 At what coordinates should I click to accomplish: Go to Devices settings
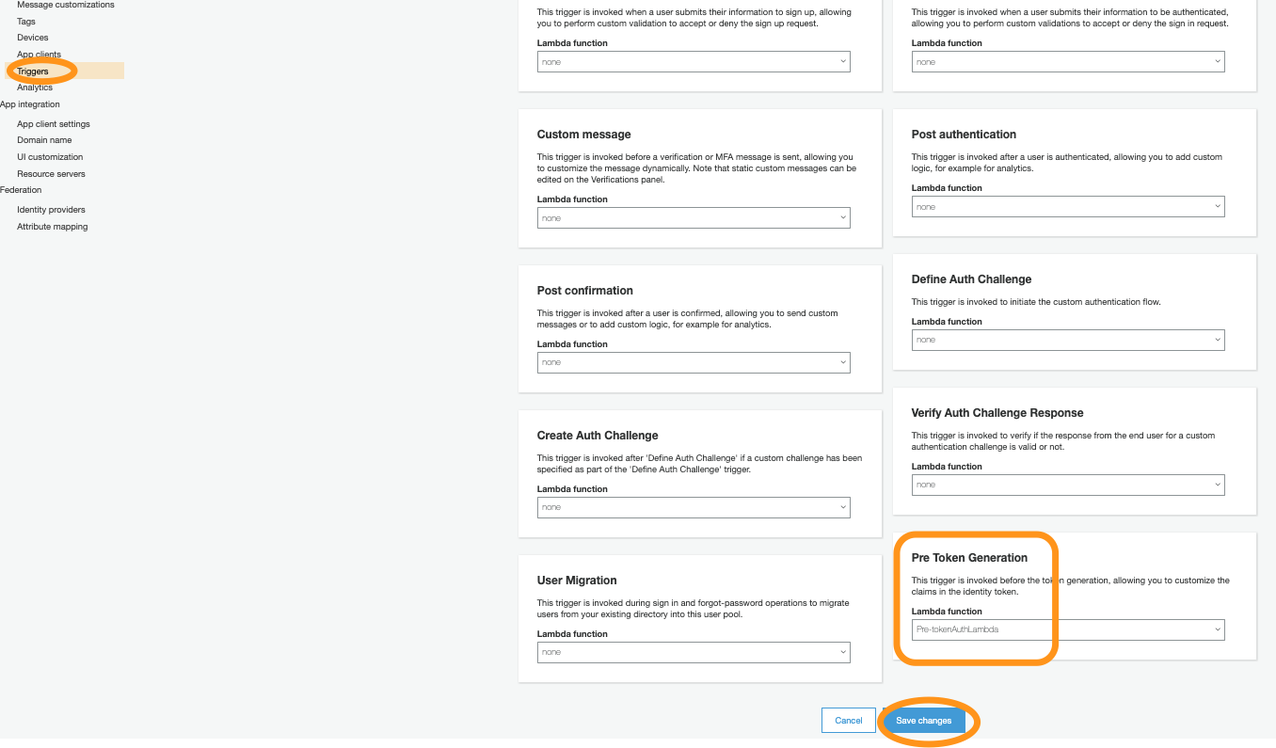(32, 38)
